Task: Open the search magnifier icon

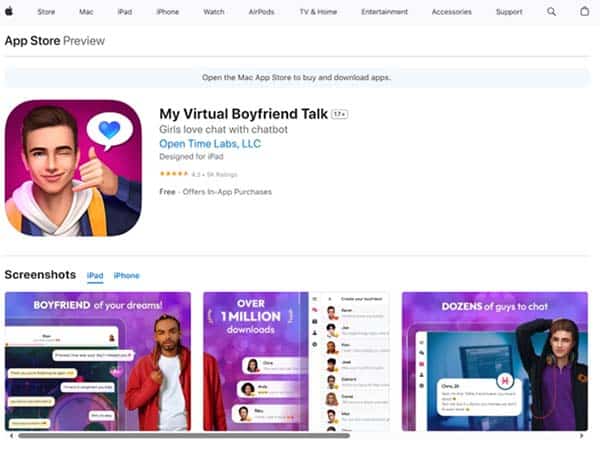Action: 551,12
